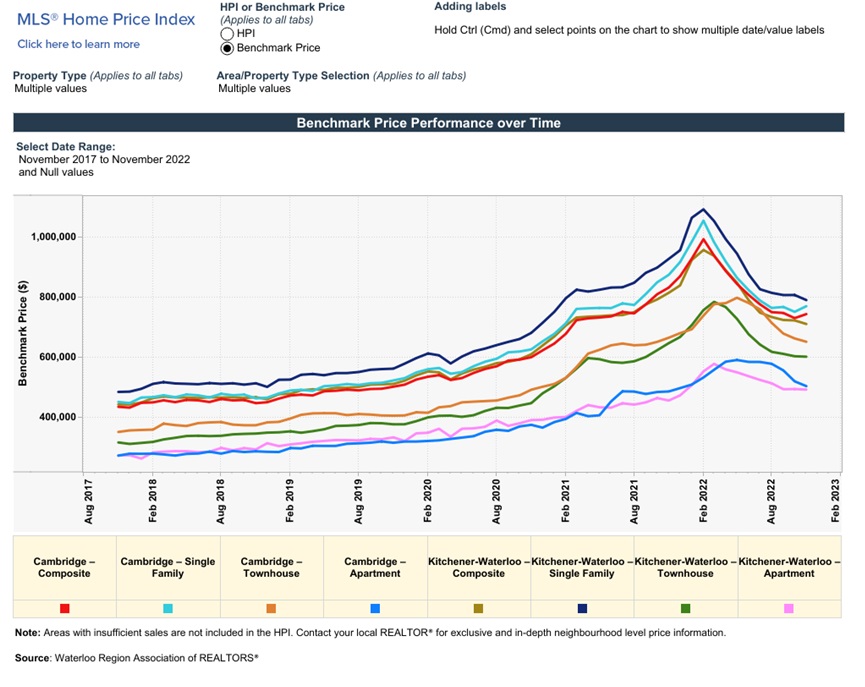Viewport: 865px width, 687px height.
Task: Click the olive Kitchener-Waterloo Composite swatch
Action: (478, 608)
